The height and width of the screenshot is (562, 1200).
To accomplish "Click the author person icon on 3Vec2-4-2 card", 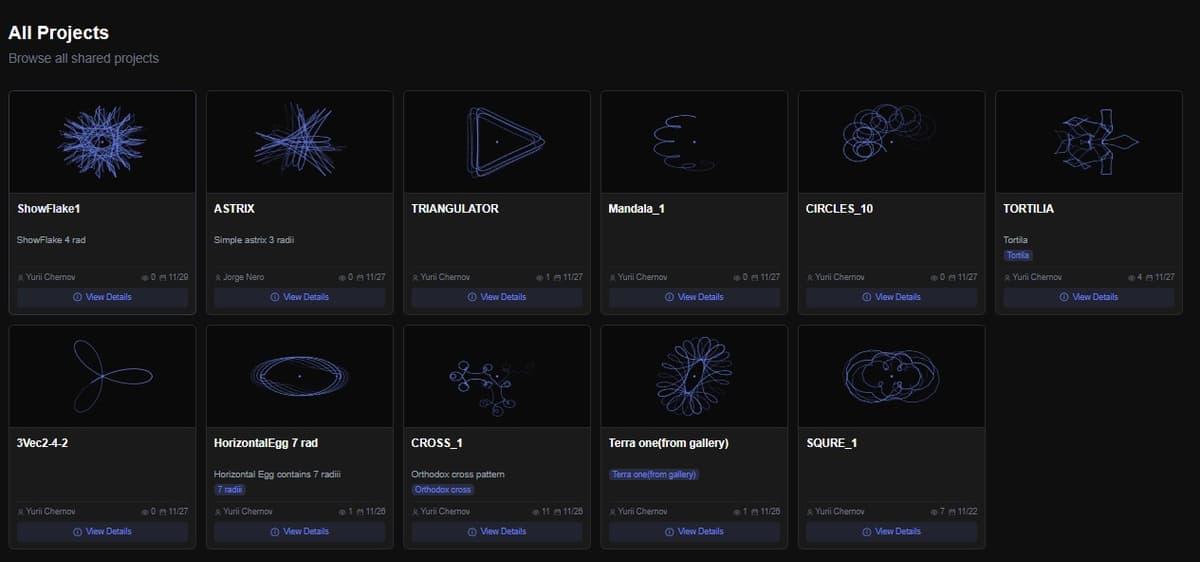I will [21, 511].
